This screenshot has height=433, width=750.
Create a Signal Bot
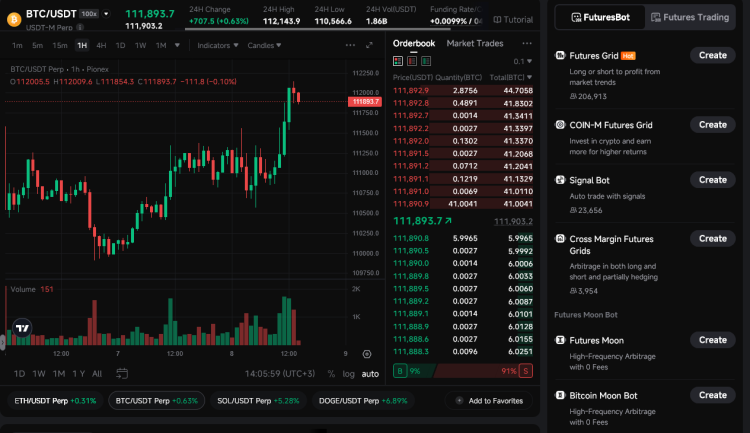[x=713, y=180]
